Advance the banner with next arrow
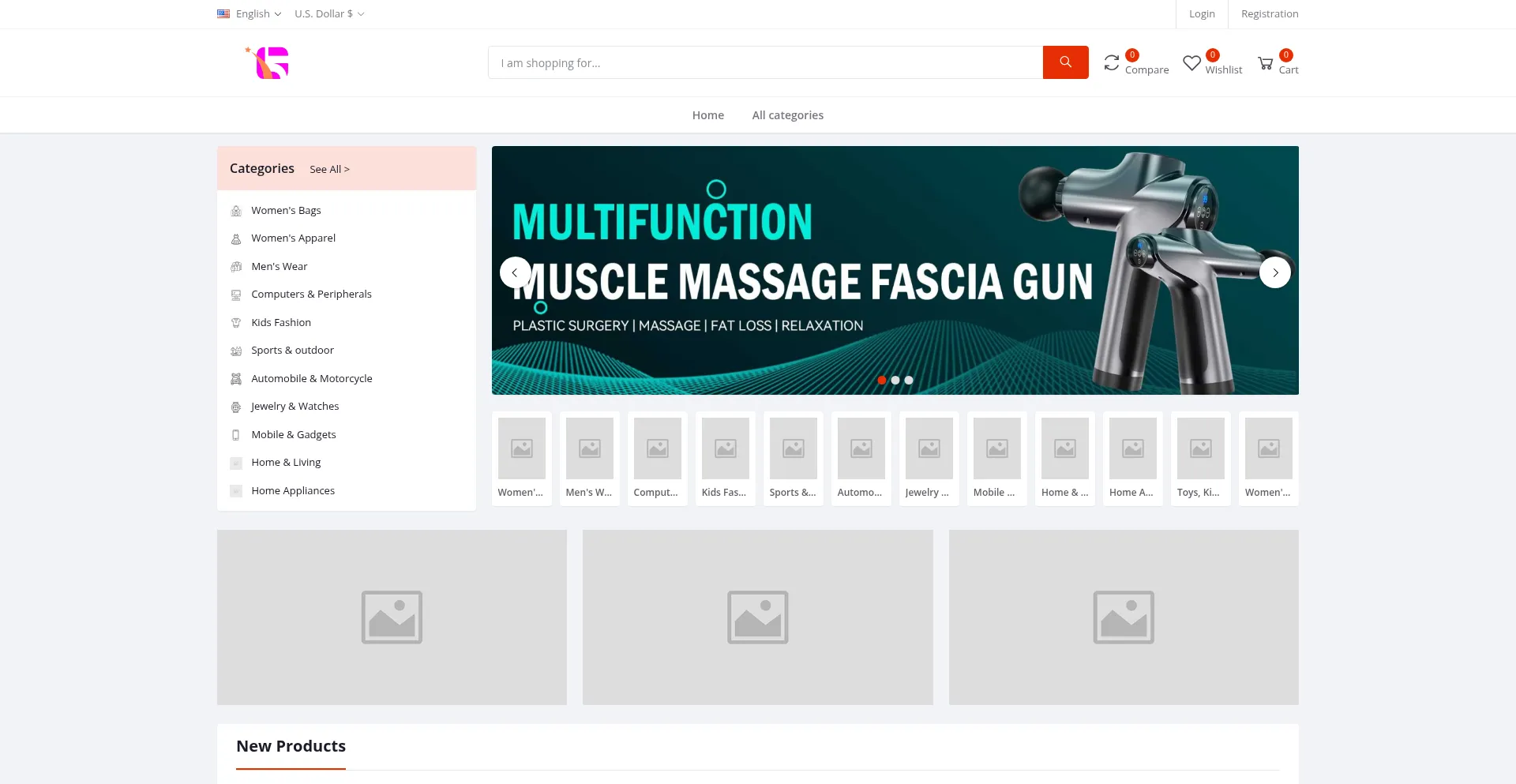This screenshot has height=784, width=1516. (x=1274, y=272)
